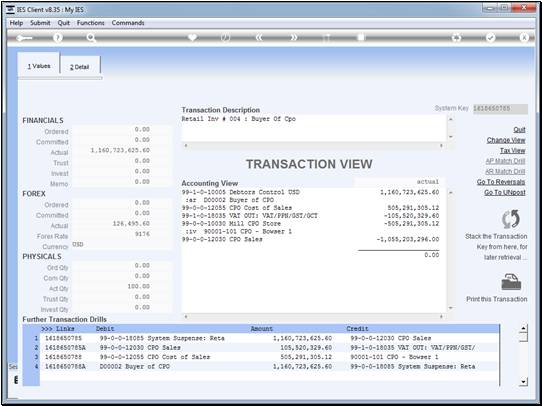
Task: Click the System Key field
Action: pos(500,108)
